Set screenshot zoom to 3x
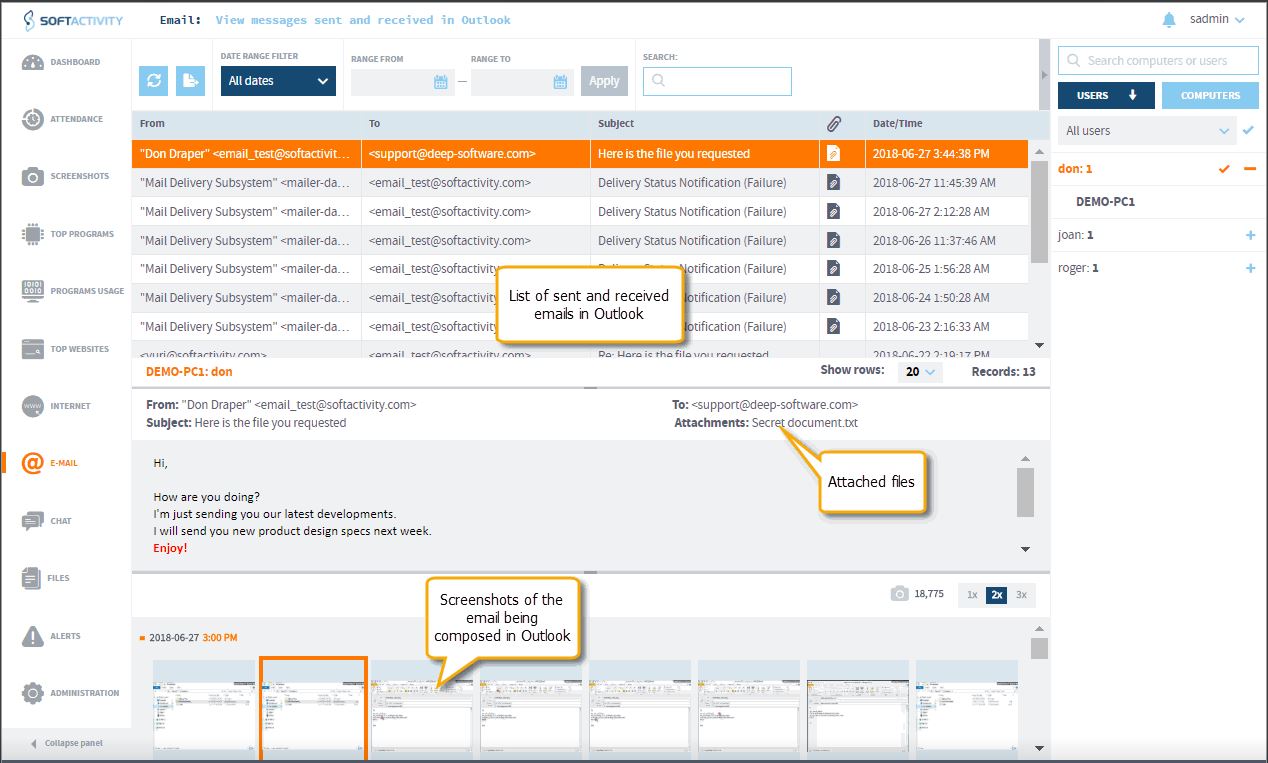 (1021, 595)
